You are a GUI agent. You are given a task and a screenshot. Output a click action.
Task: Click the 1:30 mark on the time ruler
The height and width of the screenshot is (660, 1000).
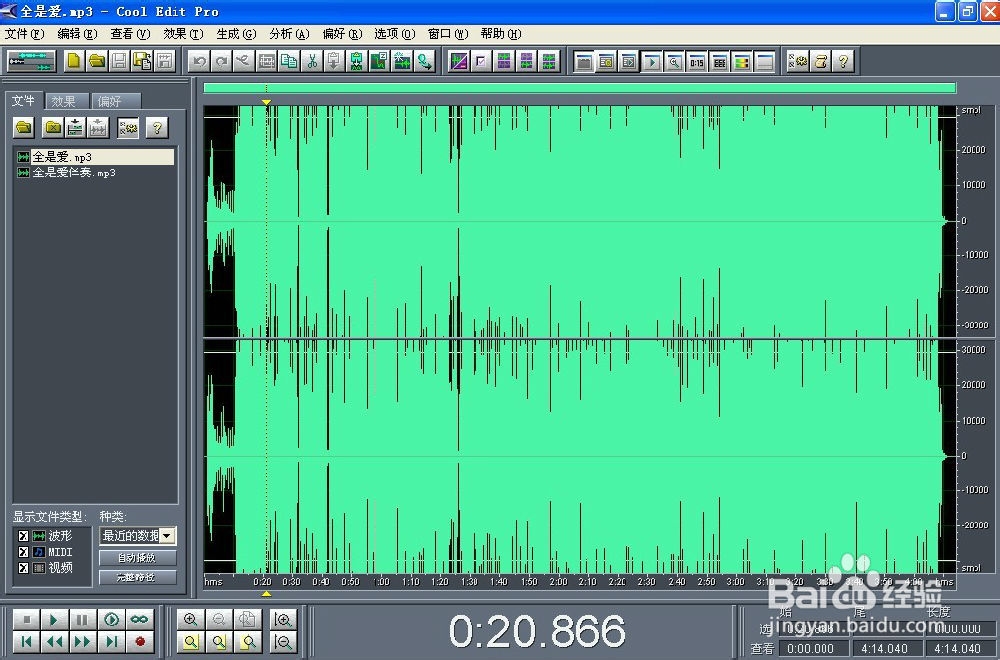click(469, 582)
